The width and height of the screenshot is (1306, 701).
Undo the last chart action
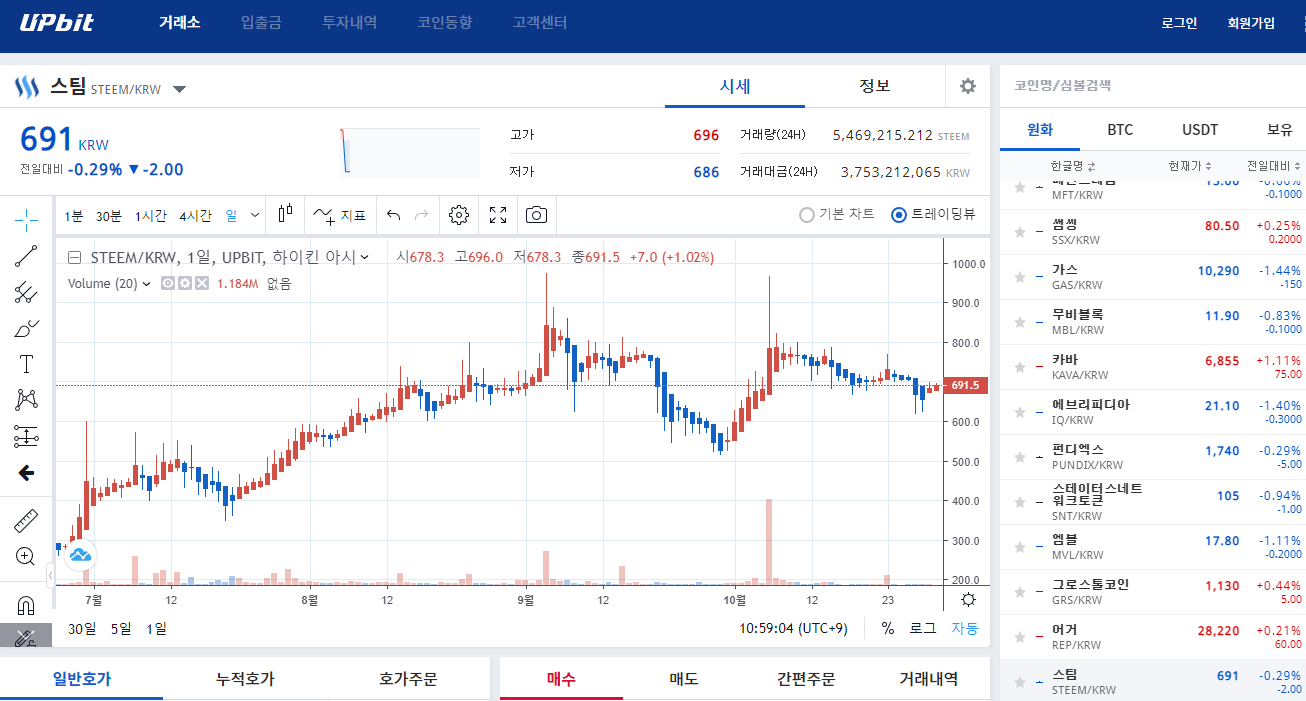(x=393, y=215)
